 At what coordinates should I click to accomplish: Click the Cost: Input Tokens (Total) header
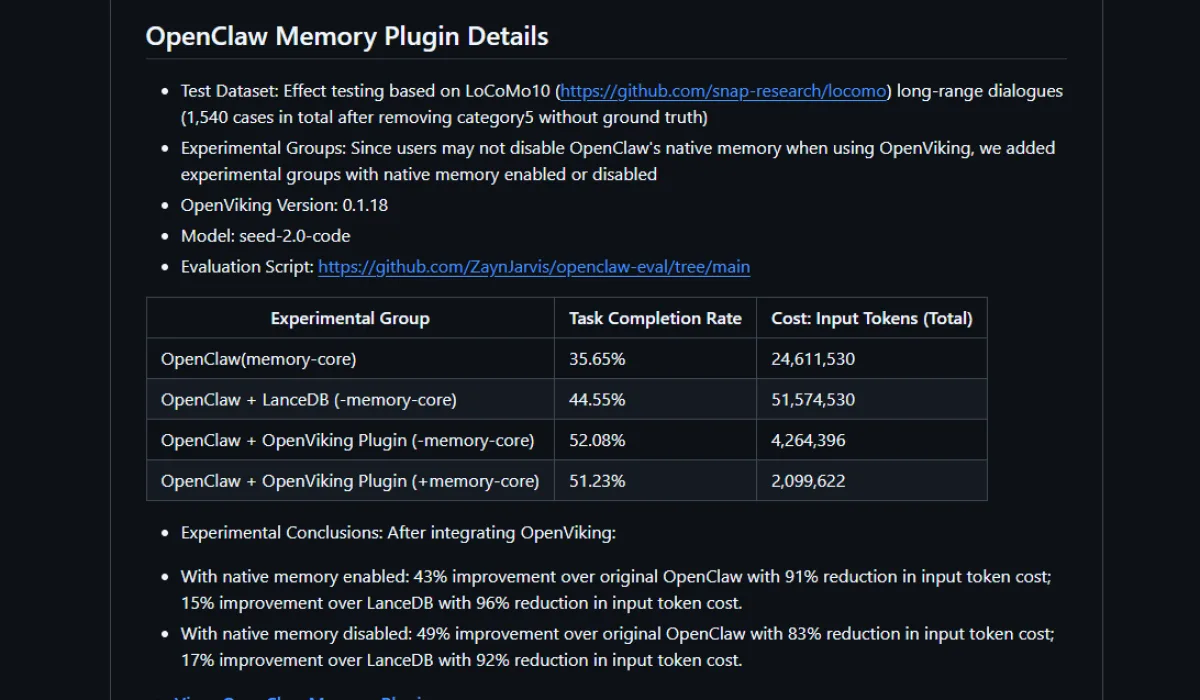tap(871, 319)
